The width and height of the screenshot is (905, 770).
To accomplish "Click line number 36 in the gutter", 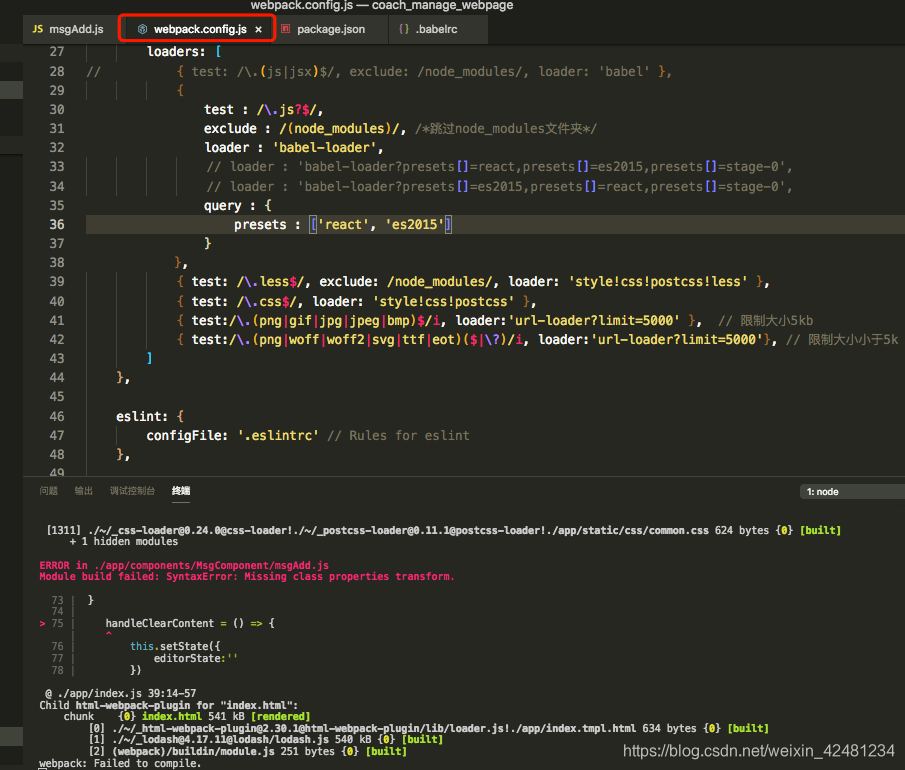I will [56, 224].
